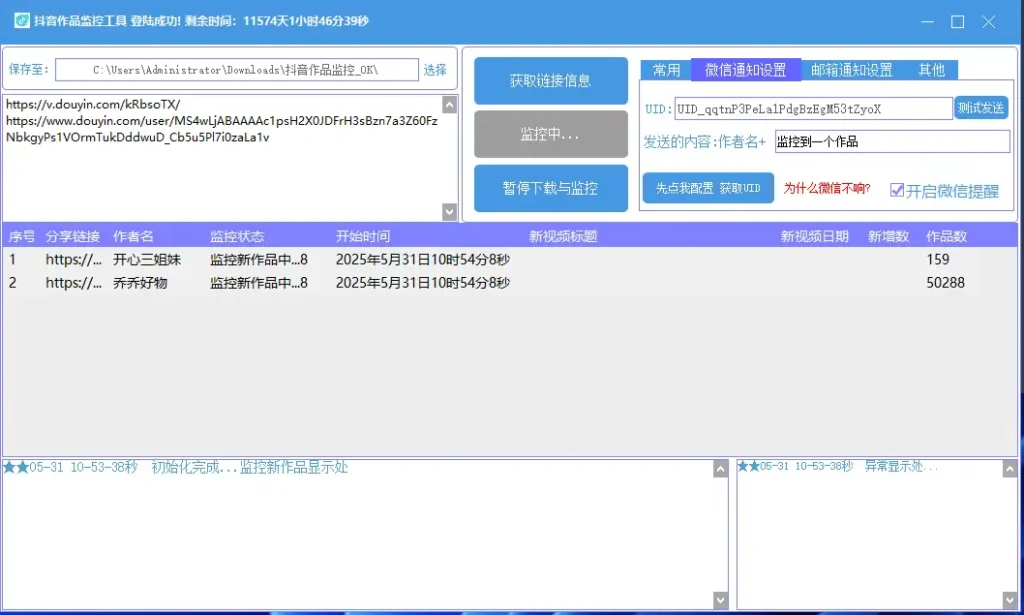Click the 作品数 column header
The image size is (1024, 615).
pyautogui.click(x=946, y=236)
